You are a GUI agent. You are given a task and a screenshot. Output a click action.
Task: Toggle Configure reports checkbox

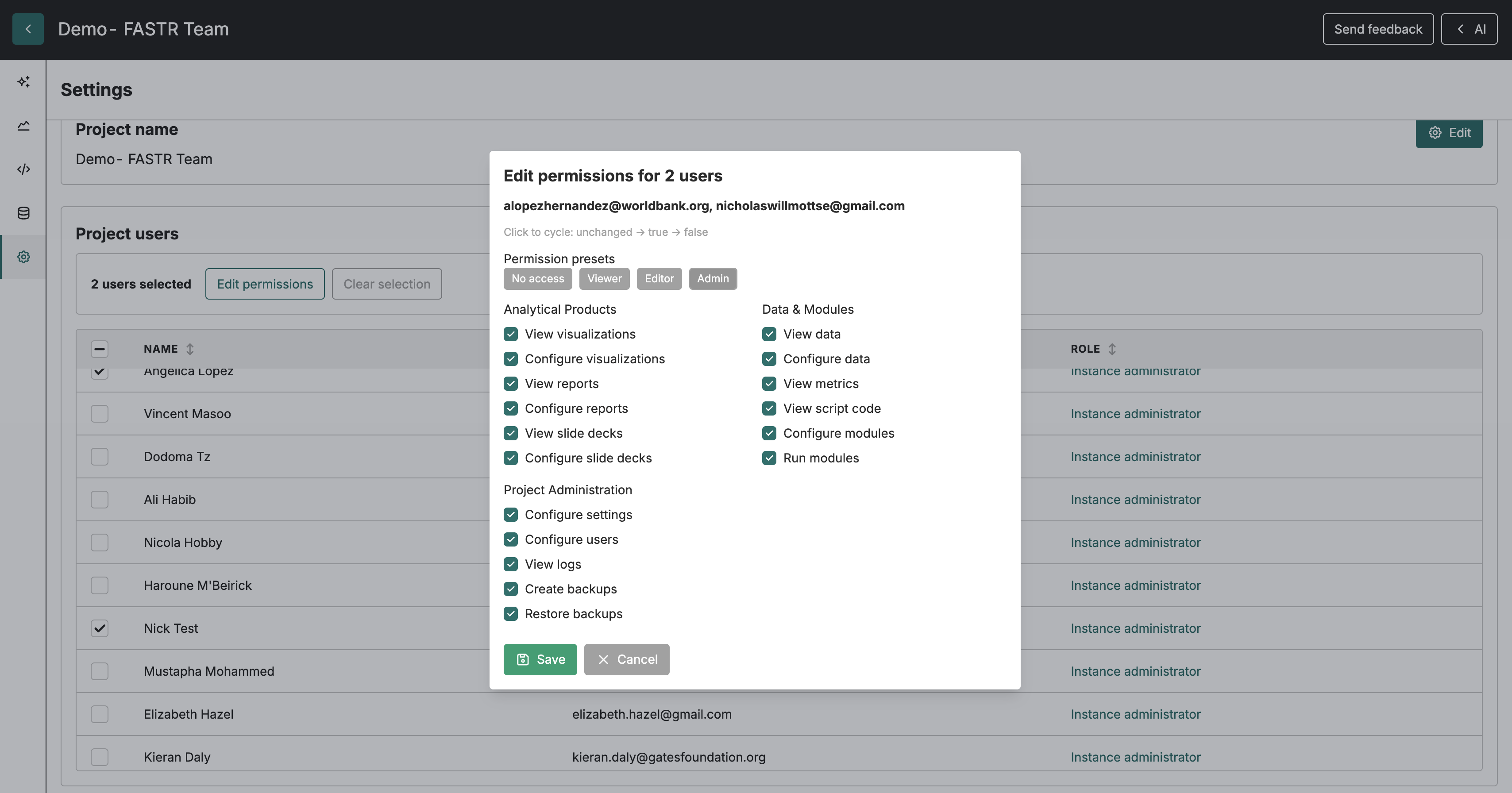[511, 408]
